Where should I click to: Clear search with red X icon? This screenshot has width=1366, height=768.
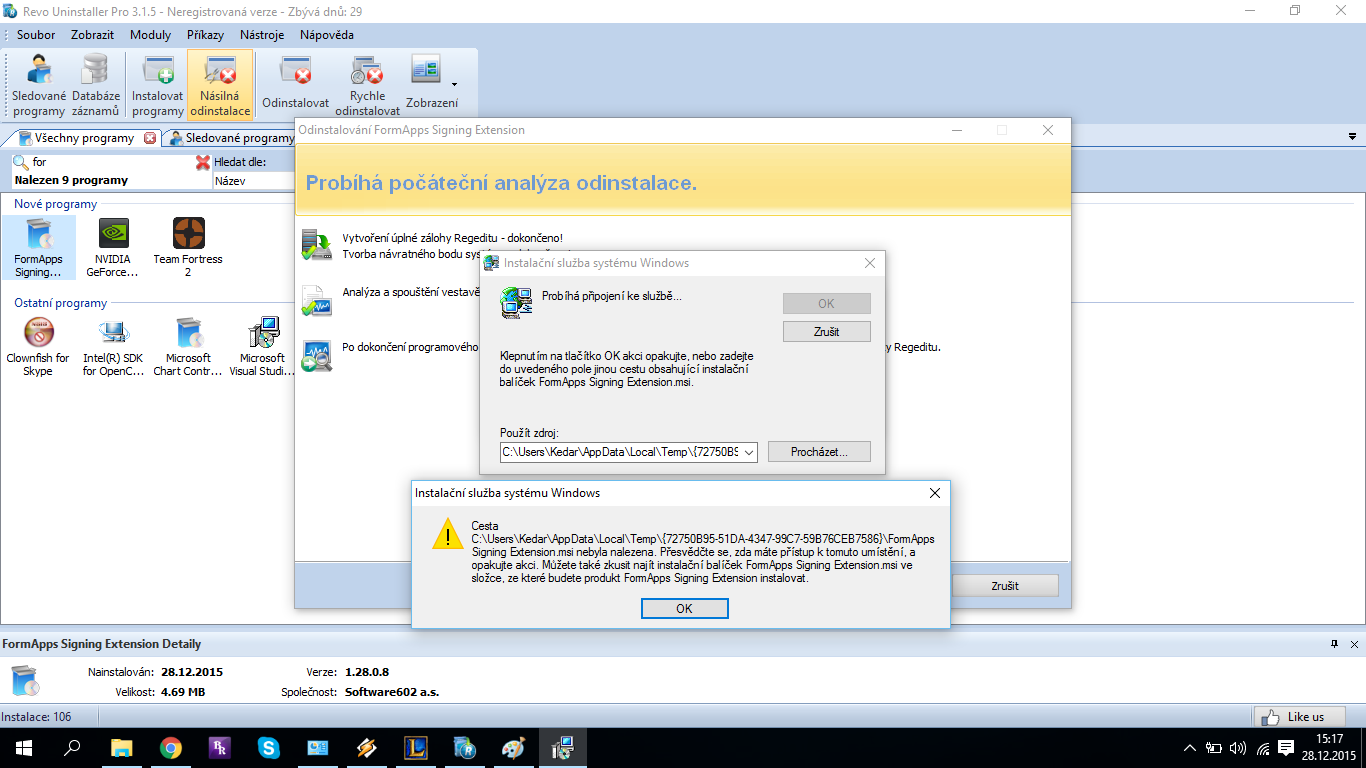pyautogui.click(x=203, y=162)
